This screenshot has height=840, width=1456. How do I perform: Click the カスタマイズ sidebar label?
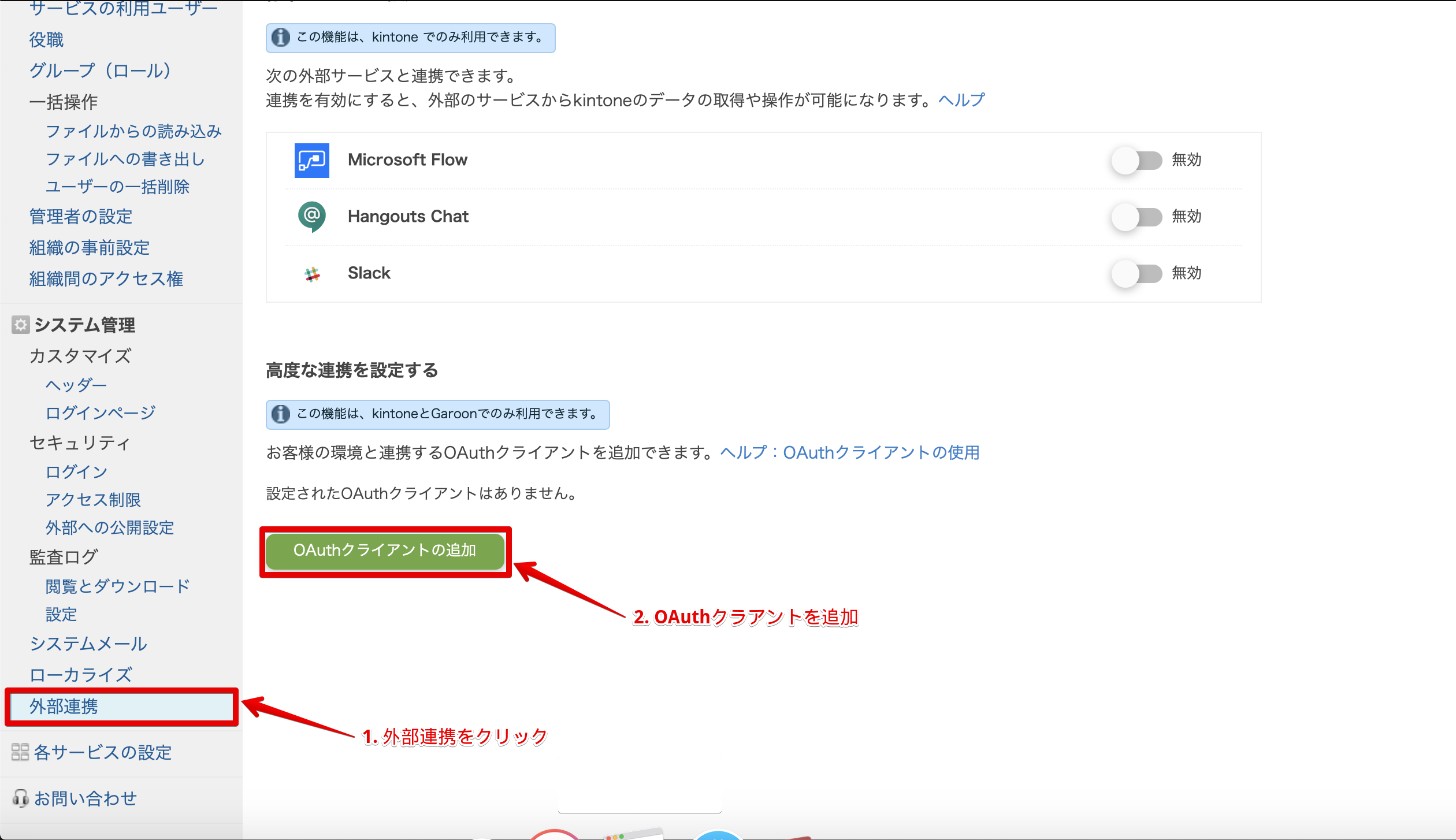pyautogui.click(x=80, y=355)
